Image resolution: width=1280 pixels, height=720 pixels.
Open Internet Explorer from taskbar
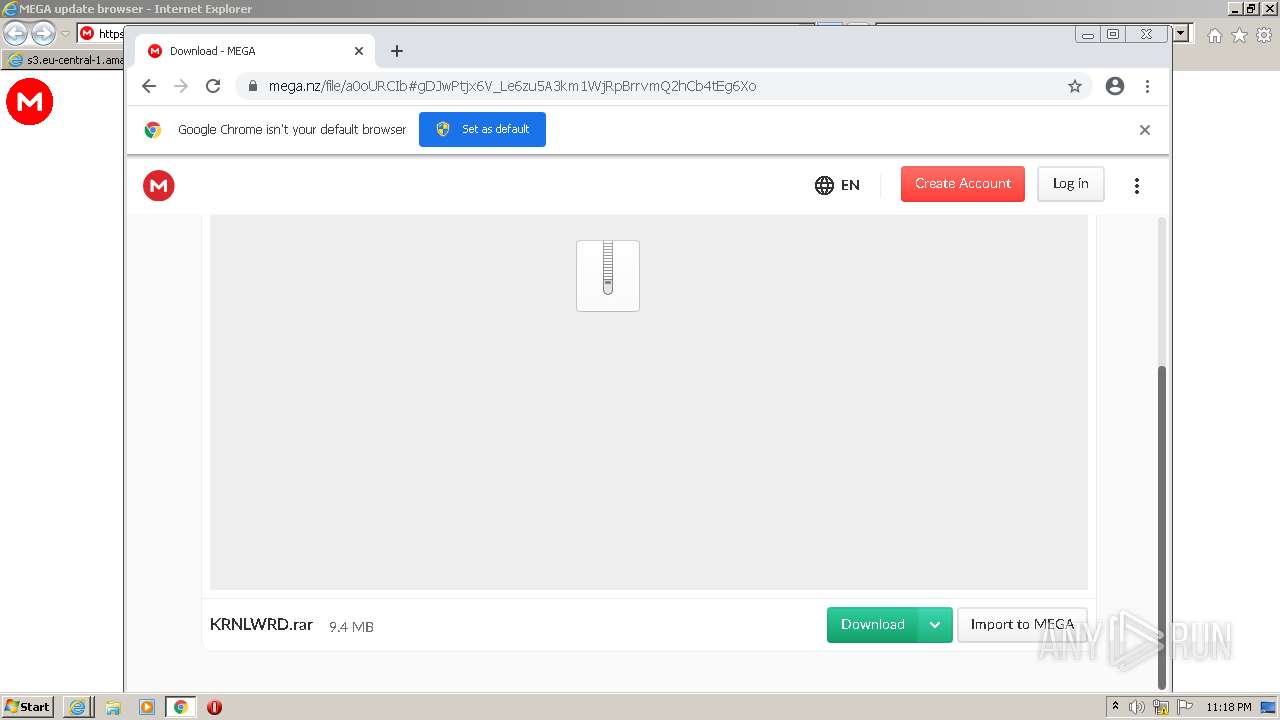[x=77, y=707]
